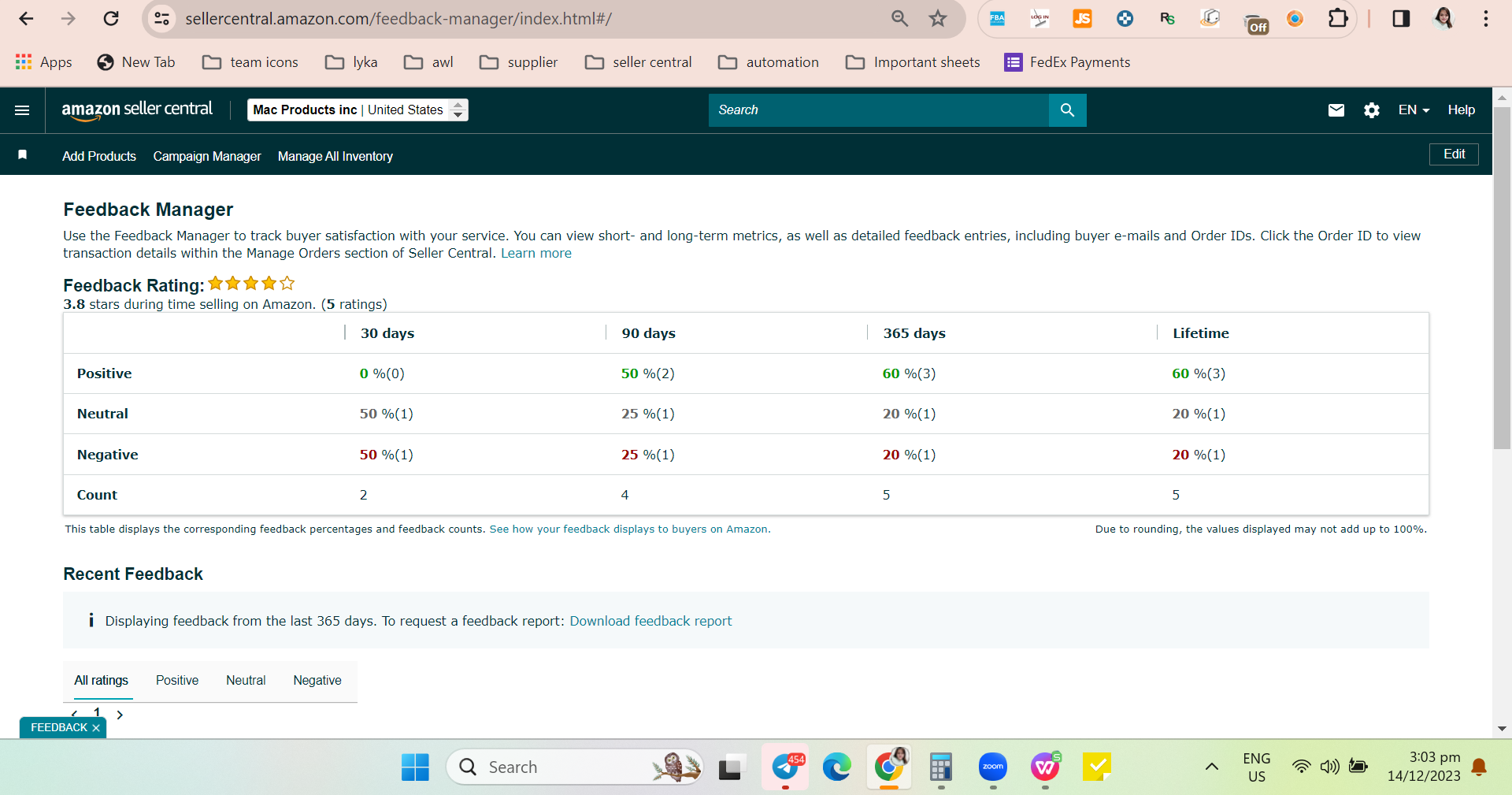Viewport: 1512px width, 795px height.
Task: Open the taskbar clock showing 3:03 pm
Action: (x=1424, y=767)
